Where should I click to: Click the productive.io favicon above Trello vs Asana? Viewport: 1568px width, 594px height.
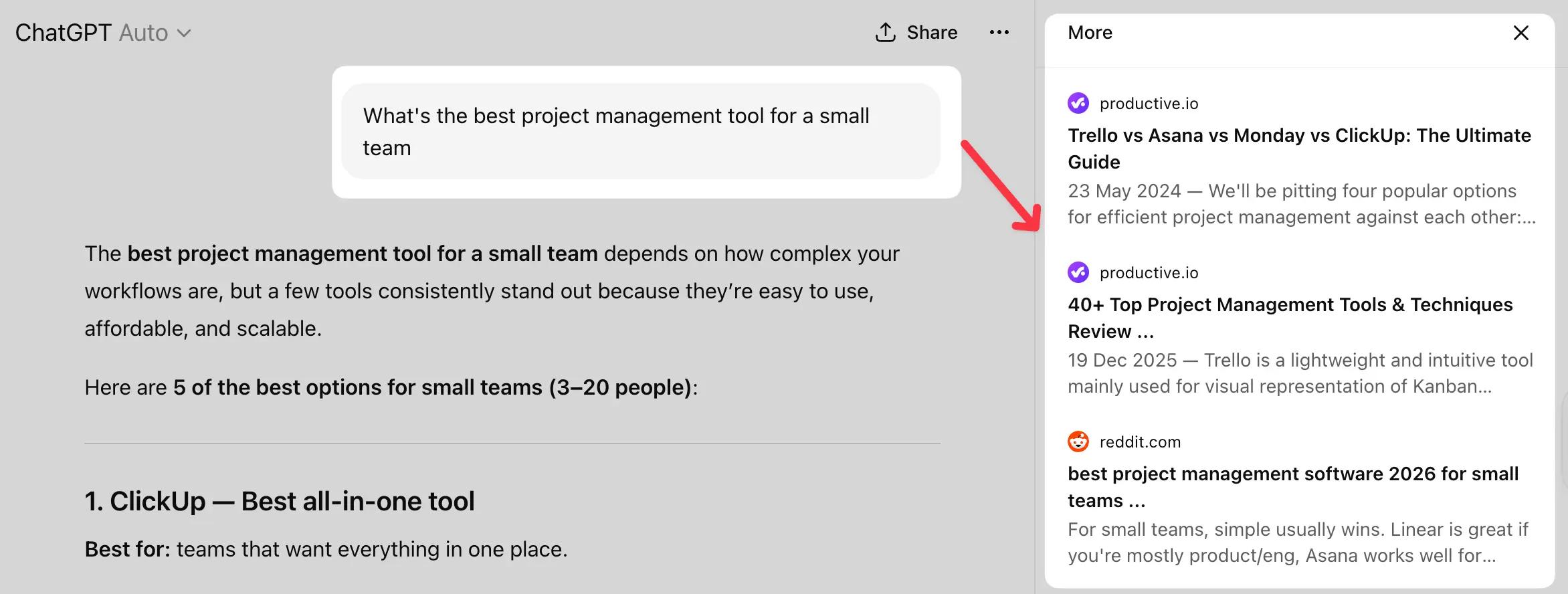(1078, 103)
